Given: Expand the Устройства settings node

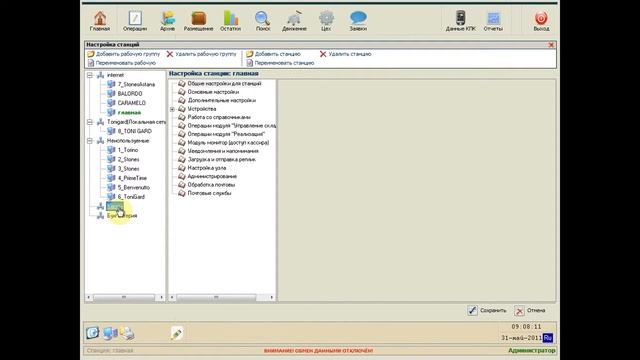Looking at the screenshot, I should 172,109.
